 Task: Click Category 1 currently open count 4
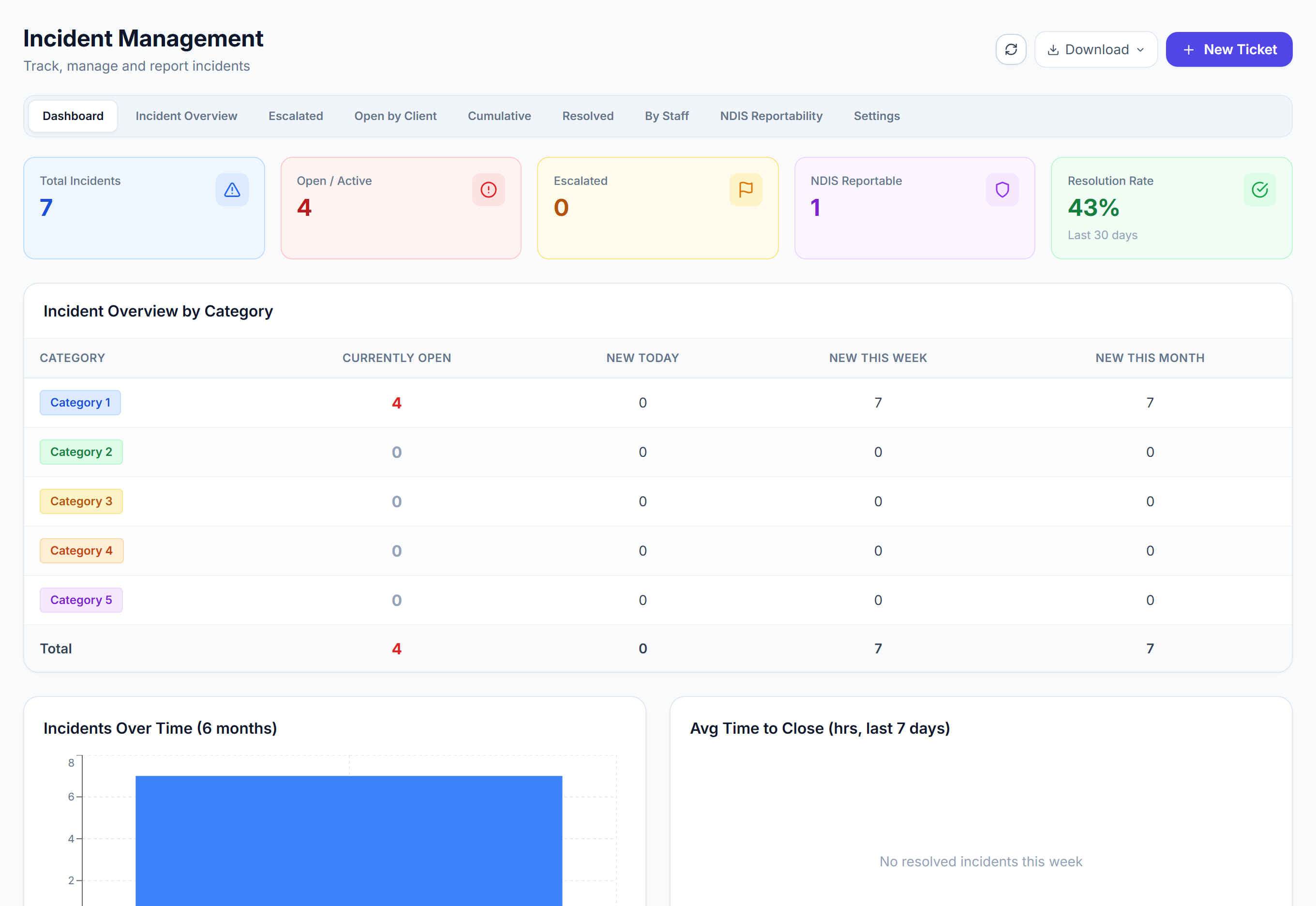(397, 403)
